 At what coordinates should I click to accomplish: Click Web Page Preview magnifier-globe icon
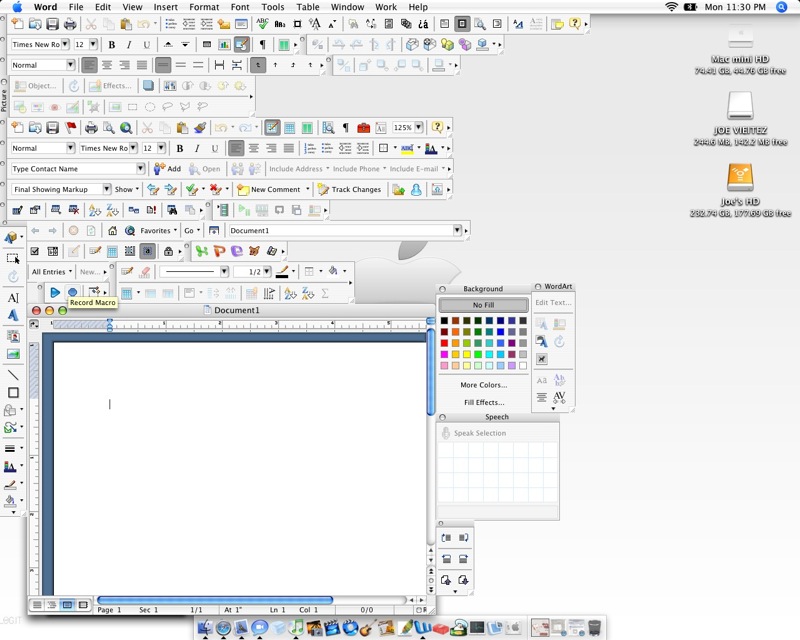[126, 128]
